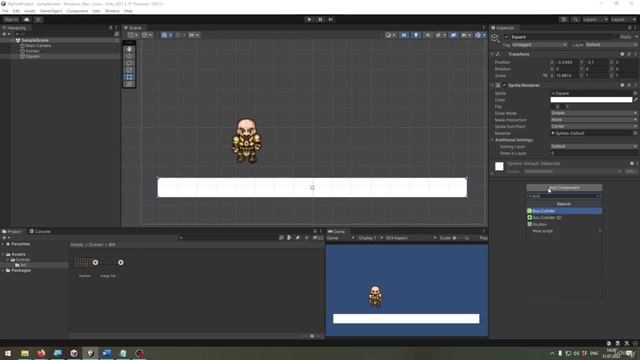
Task: Select the Move tool in Scene toolbar
Action: (x=129, y=56)
